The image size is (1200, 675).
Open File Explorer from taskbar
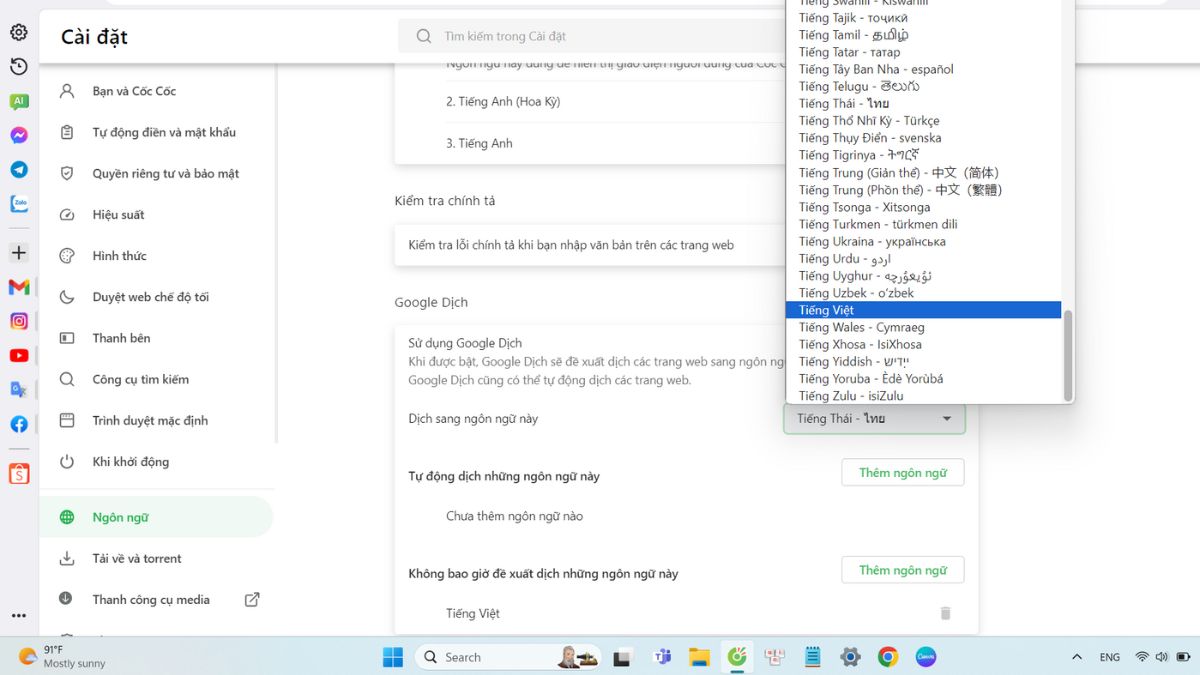click(x=699, y=657)
